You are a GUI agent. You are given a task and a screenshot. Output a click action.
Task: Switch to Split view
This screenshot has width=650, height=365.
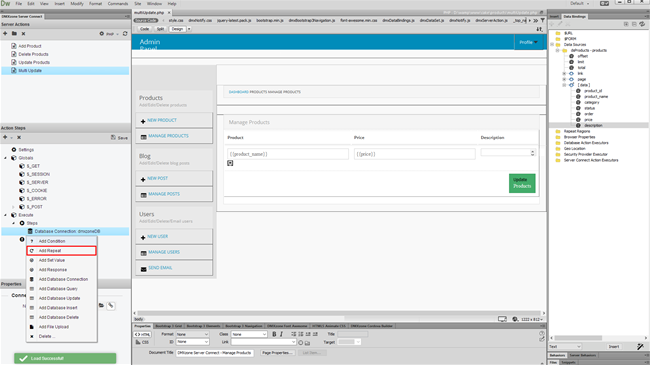tap(160, 29)
